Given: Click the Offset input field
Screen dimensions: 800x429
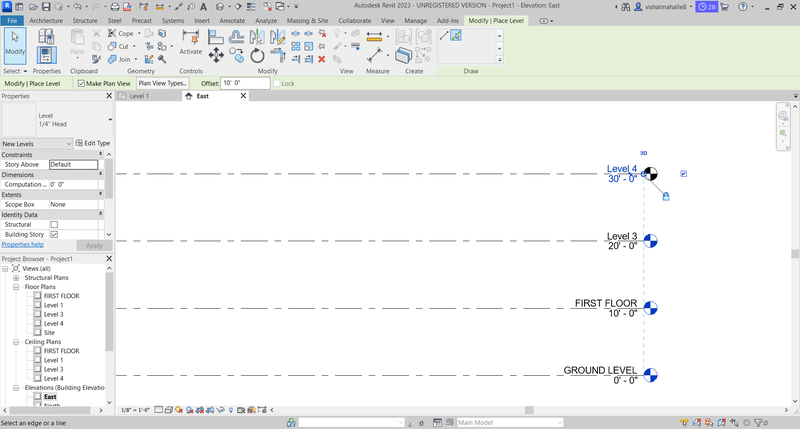Looking at the screenshot, I should tap(245, 83).
